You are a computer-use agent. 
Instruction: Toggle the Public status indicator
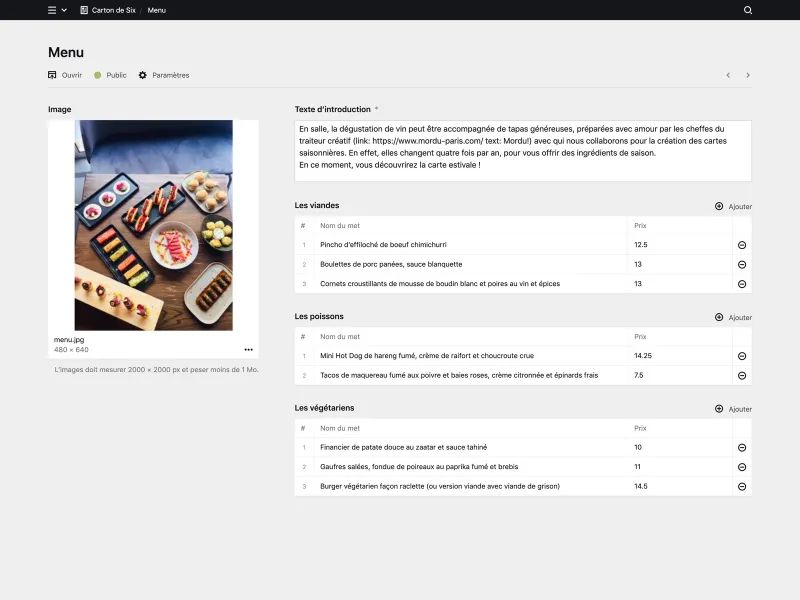point(97,74)
